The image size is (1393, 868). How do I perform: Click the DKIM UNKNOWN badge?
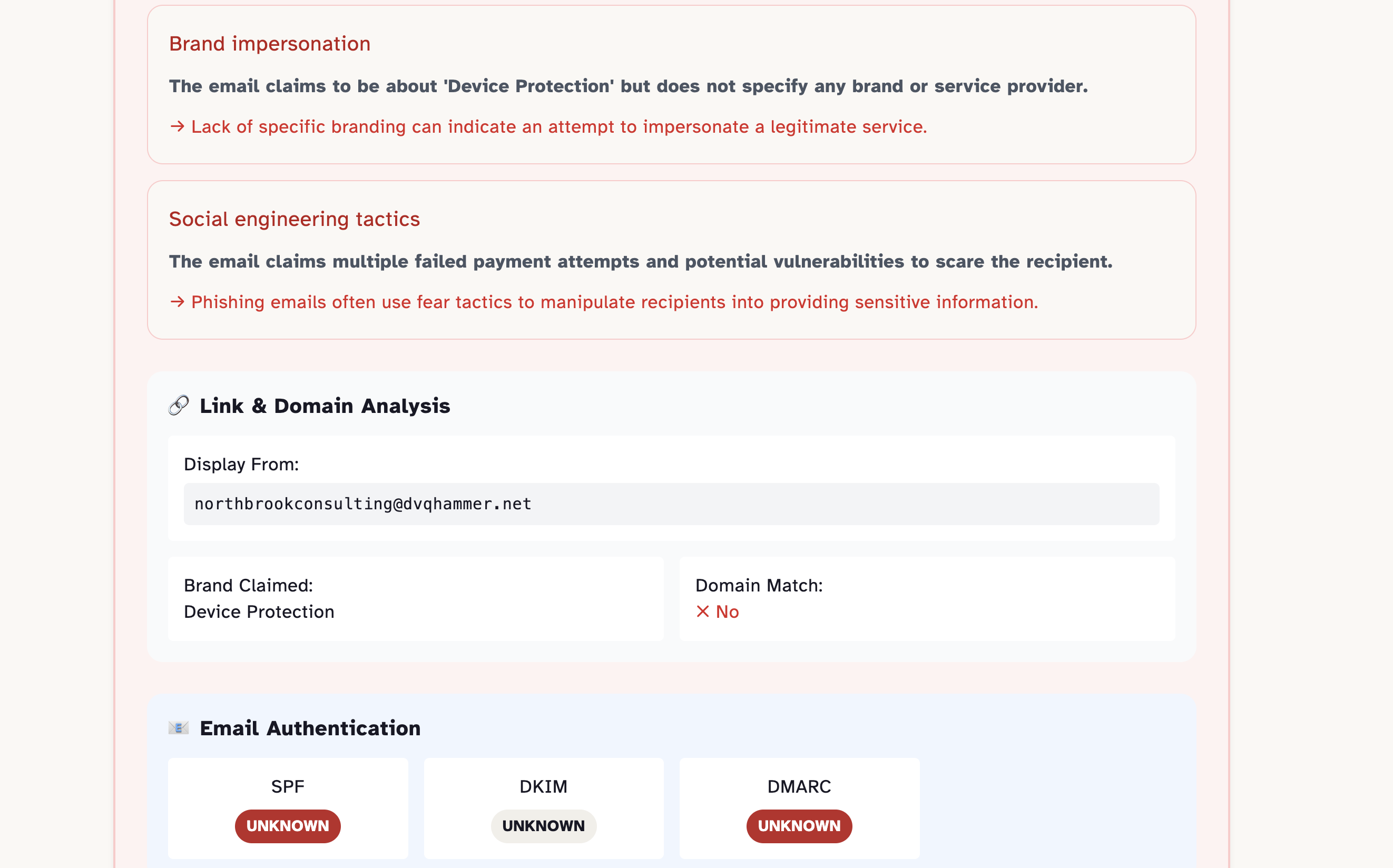coord(543,825)
